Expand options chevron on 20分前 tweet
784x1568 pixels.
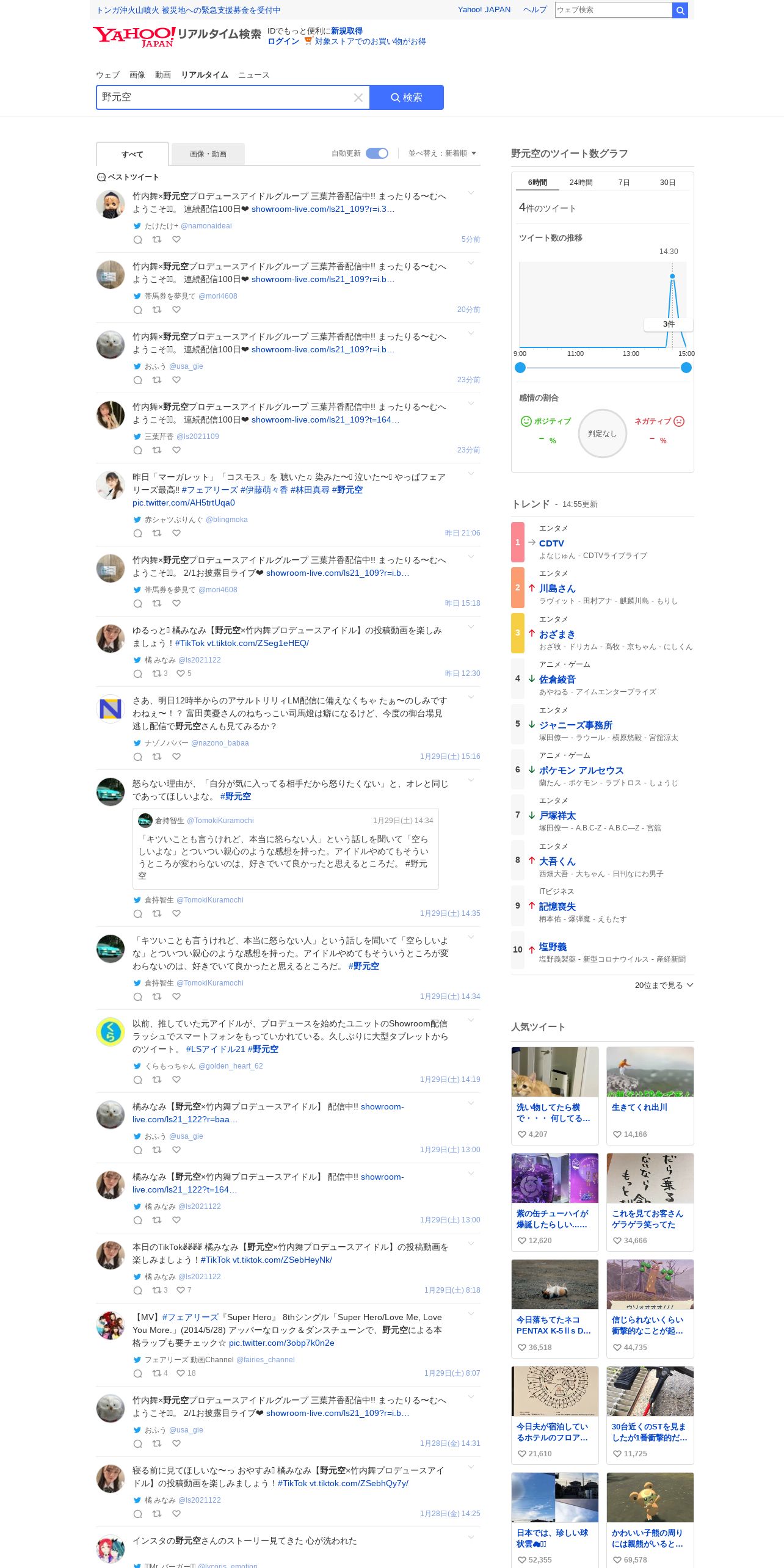coord(471,263)
